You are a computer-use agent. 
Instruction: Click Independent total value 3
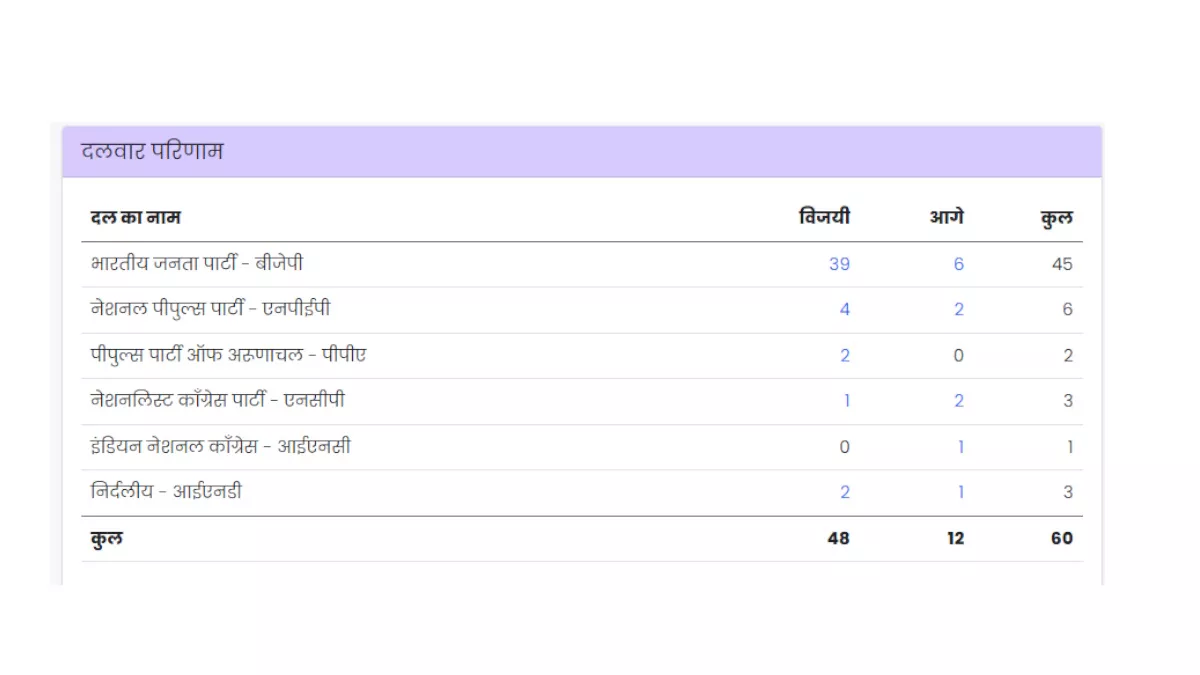coord(1068,492)
